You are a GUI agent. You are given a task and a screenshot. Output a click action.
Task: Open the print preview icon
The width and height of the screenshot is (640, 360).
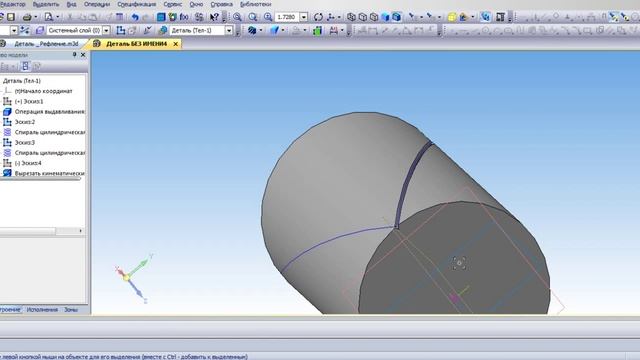point(49,17)
